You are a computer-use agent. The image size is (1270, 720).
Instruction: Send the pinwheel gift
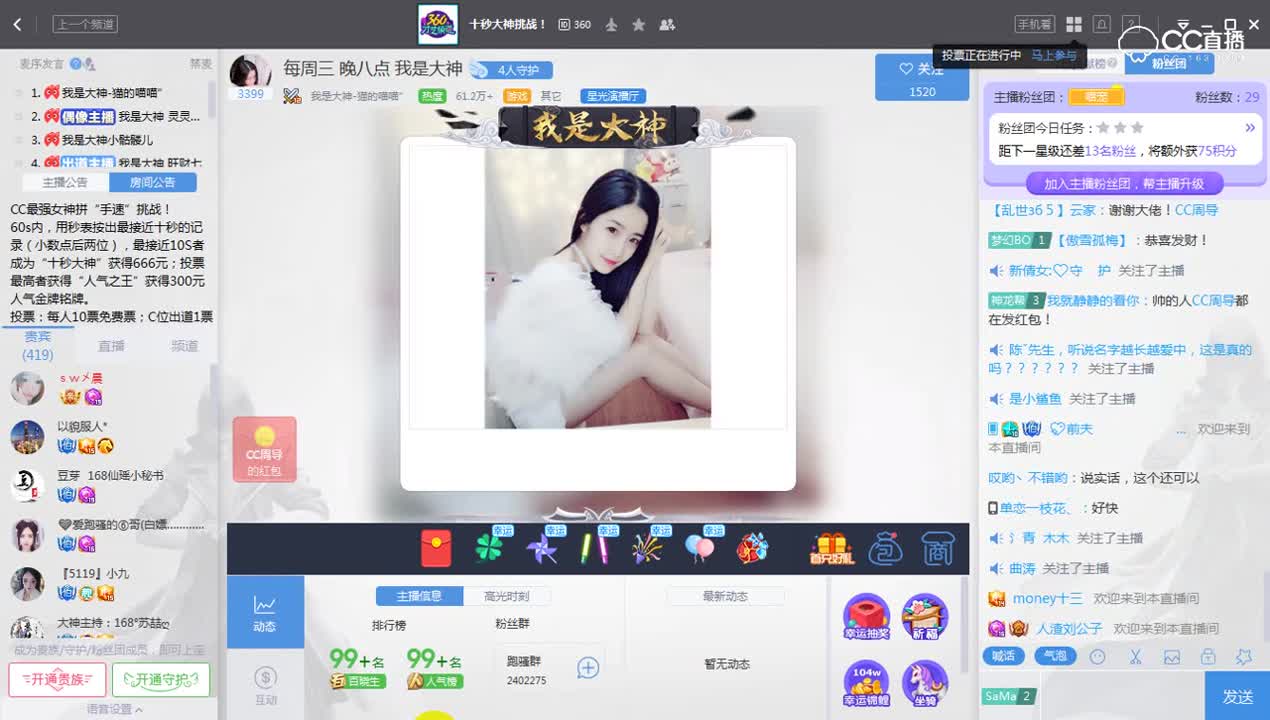coord(542,548)
